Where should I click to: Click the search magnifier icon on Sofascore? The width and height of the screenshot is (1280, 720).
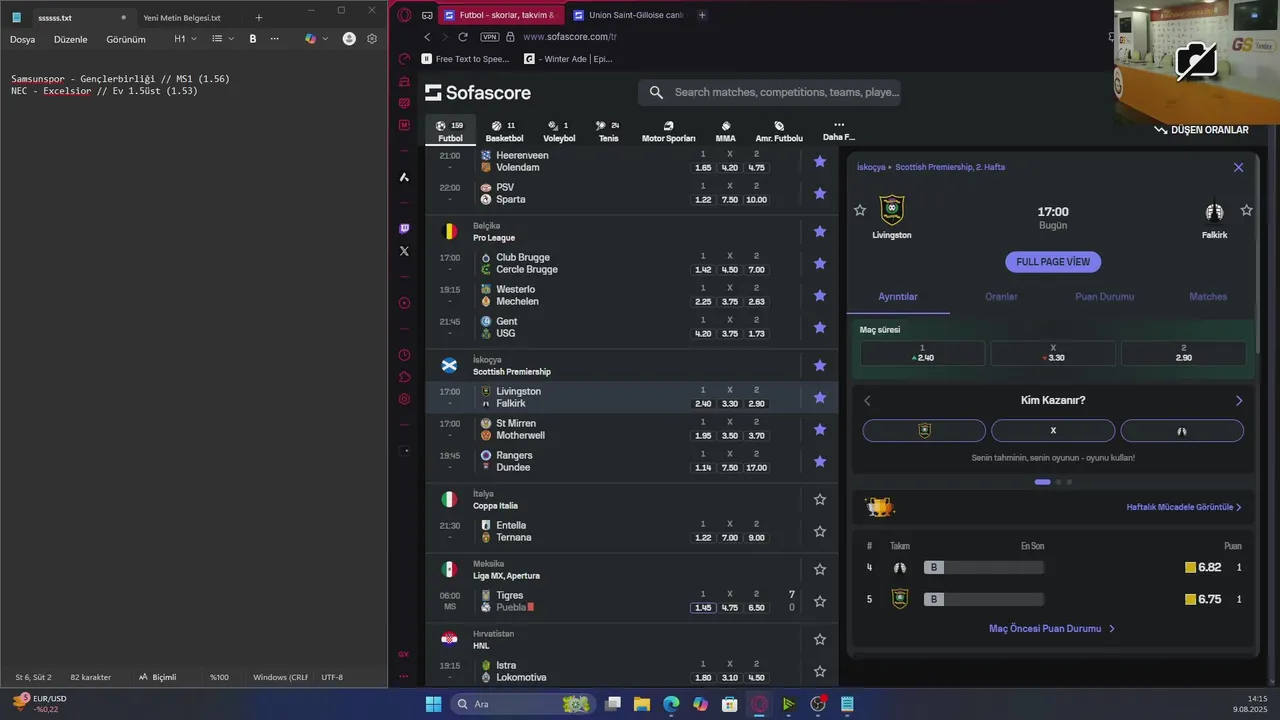click(x=656, y=93)
